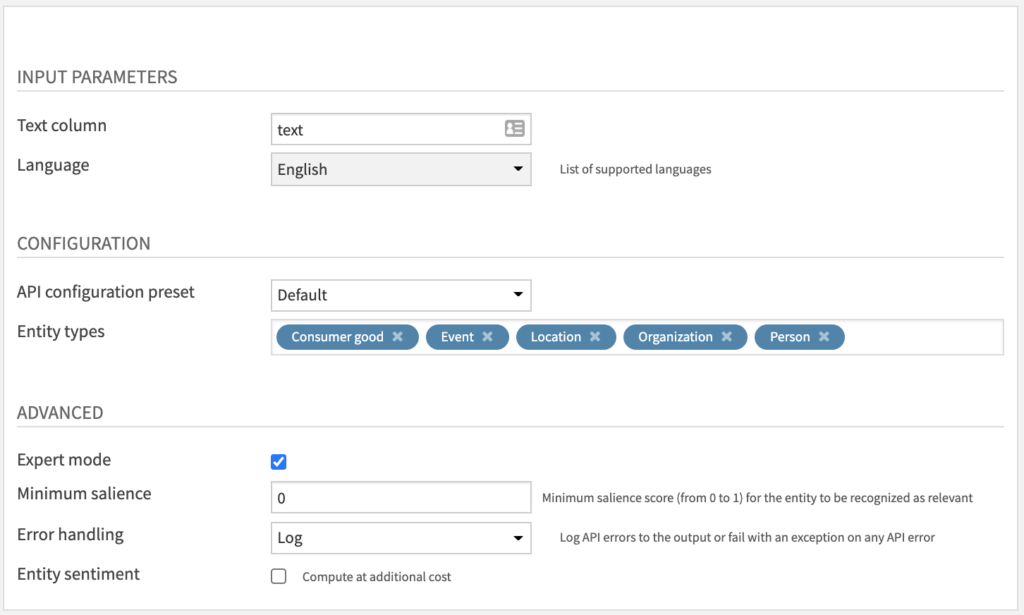The image size is (1024, 615).
Task: Open the Language dropdown
Action: [400, 169]
